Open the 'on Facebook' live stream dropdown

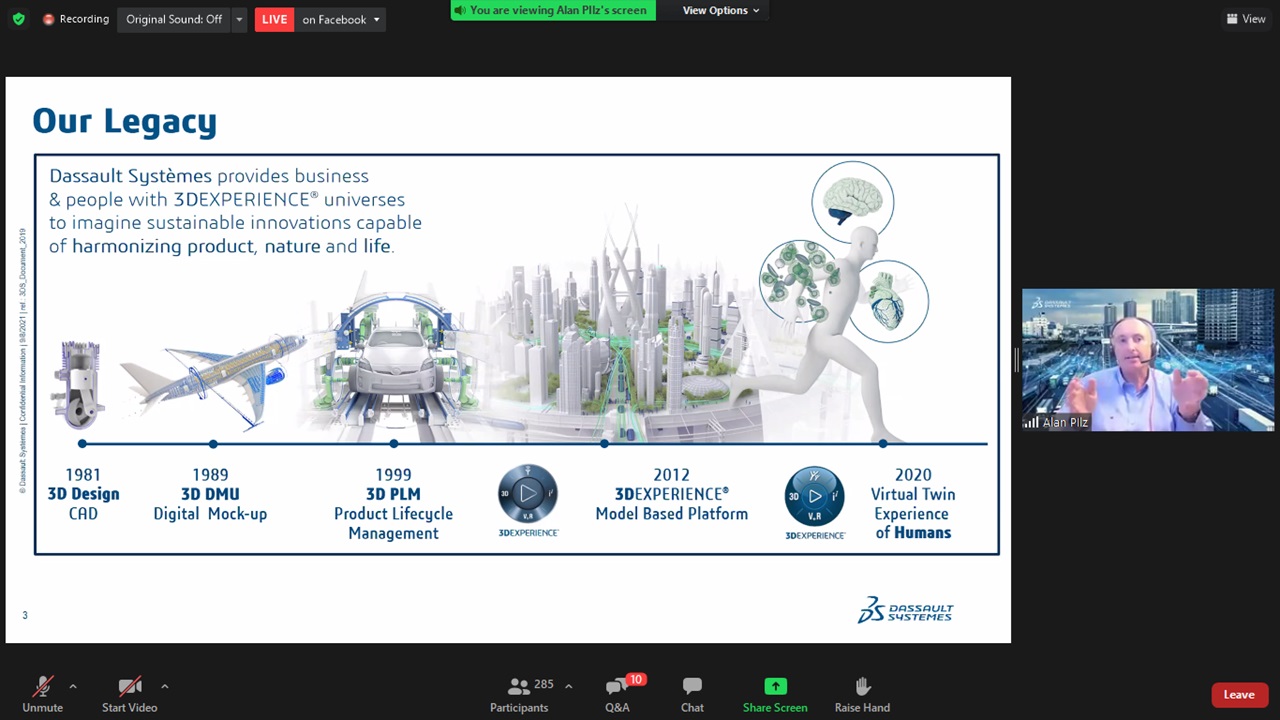click(x=341, y=19)
